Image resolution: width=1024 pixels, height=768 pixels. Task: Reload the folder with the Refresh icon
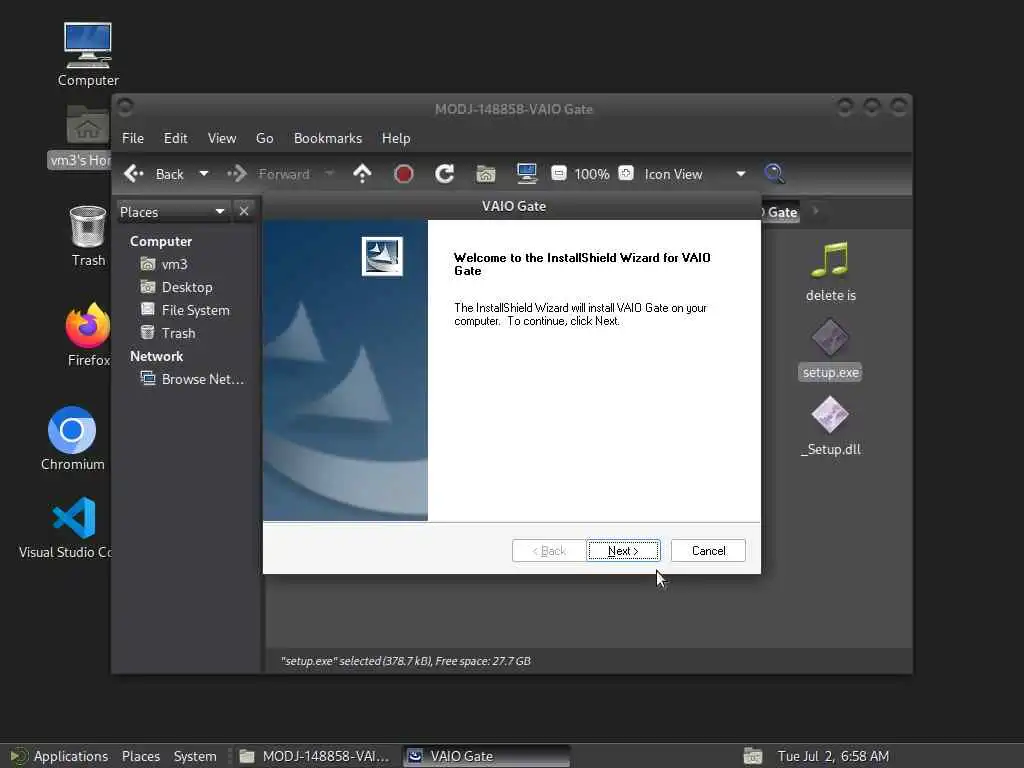point(445,174)
